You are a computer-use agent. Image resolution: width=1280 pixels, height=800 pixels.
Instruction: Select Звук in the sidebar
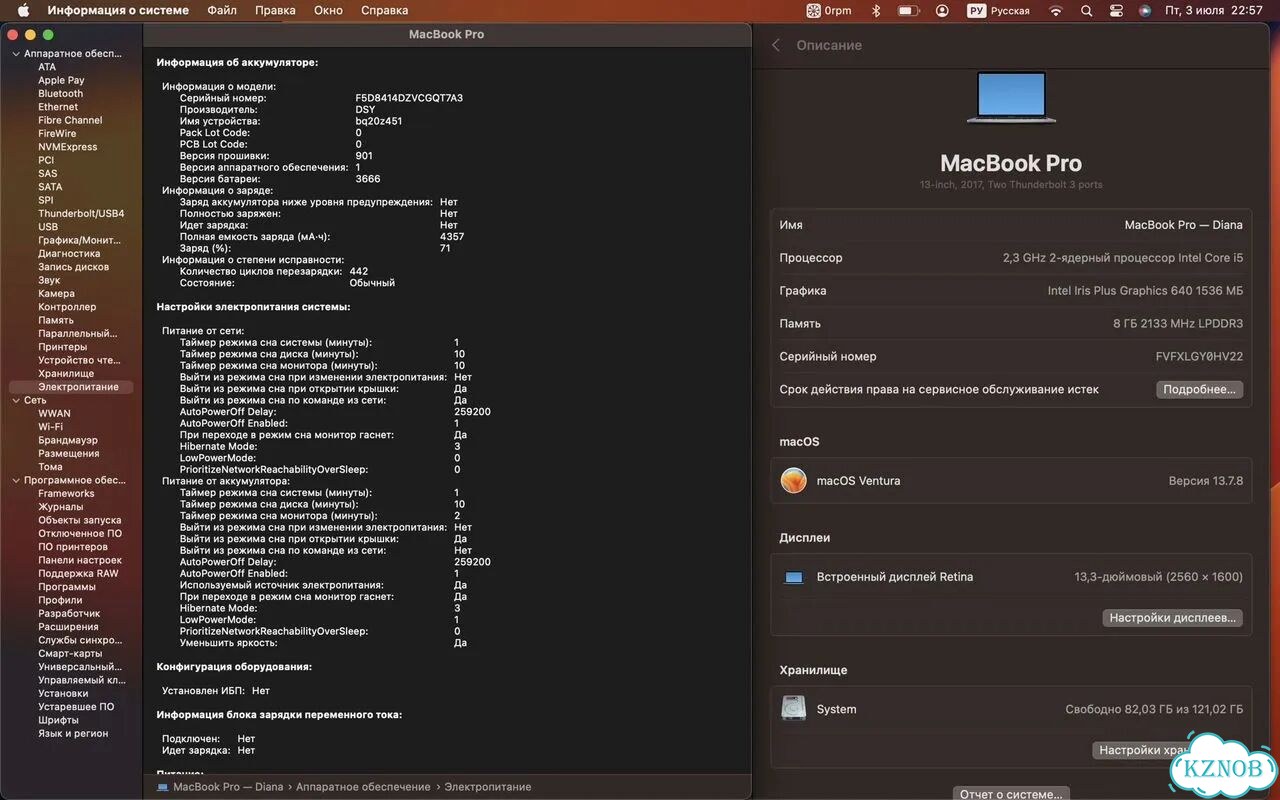coord(49,280)
